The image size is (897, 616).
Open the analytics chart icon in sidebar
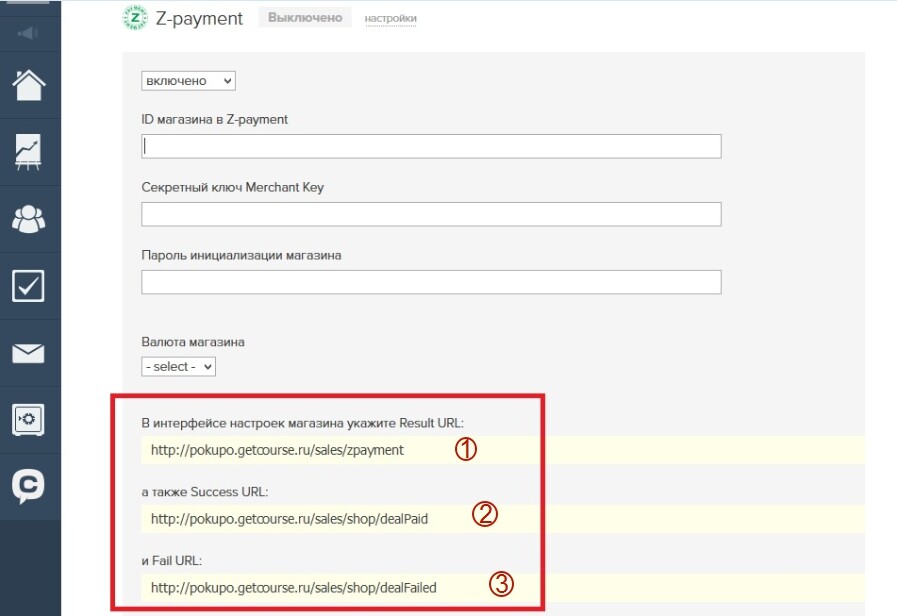point(28,152)
